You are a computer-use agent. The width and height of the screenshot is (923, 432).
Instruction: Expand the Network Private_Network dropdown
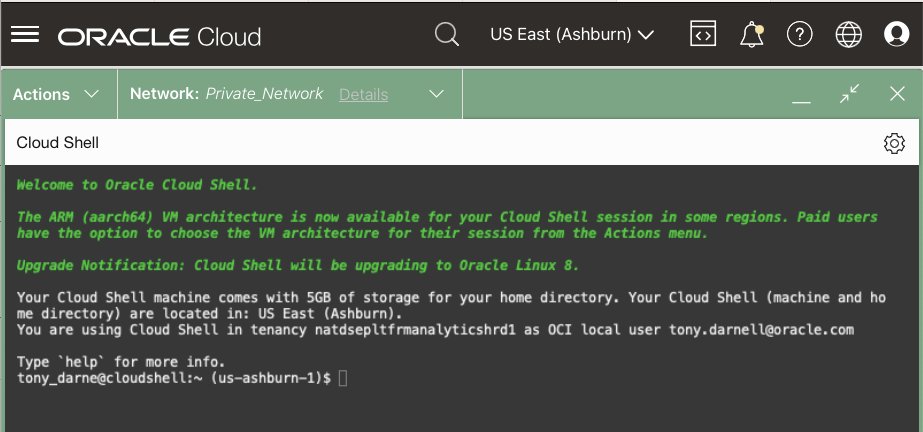[436, 94]
